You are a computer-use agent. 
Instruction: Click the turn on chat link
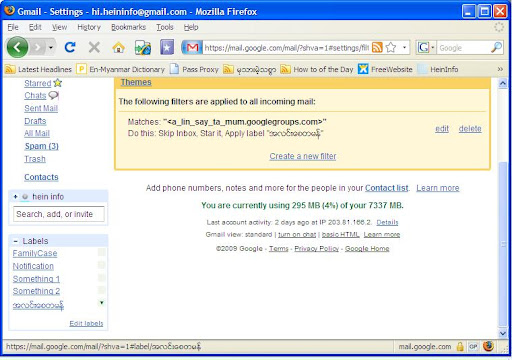tap(297, 235)
